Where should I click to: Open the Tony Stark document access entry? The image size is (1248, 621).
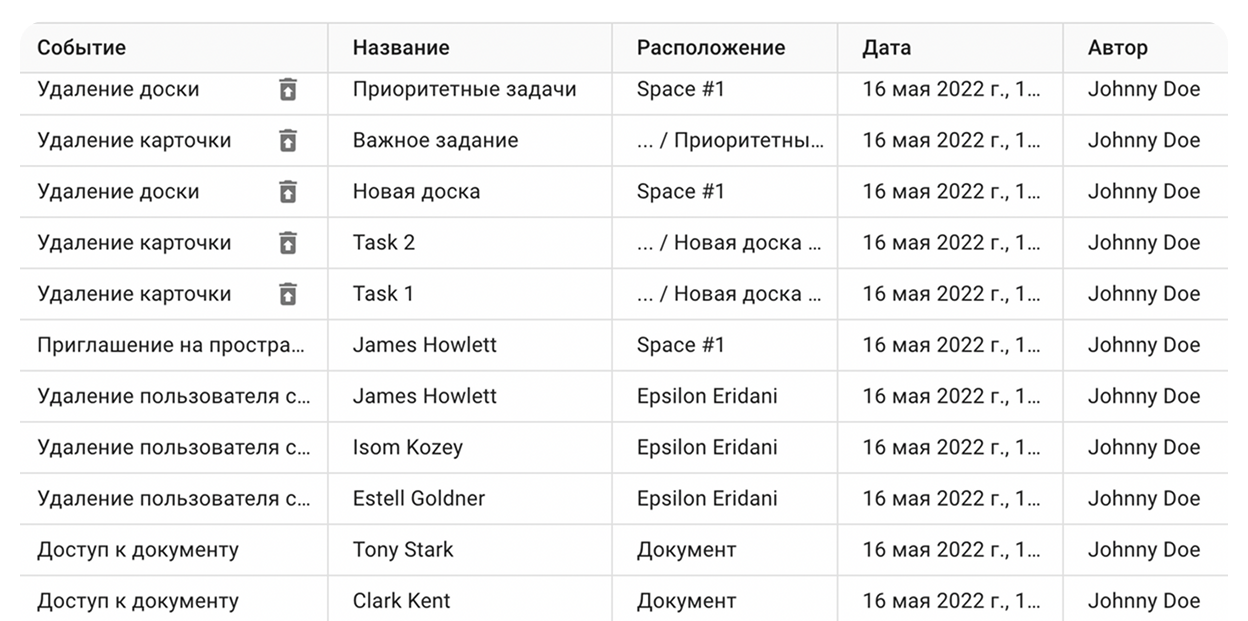point(623,550)
